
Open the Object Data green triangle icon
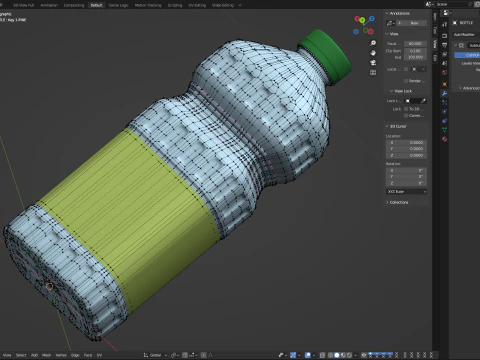click(x=444, y=130)
